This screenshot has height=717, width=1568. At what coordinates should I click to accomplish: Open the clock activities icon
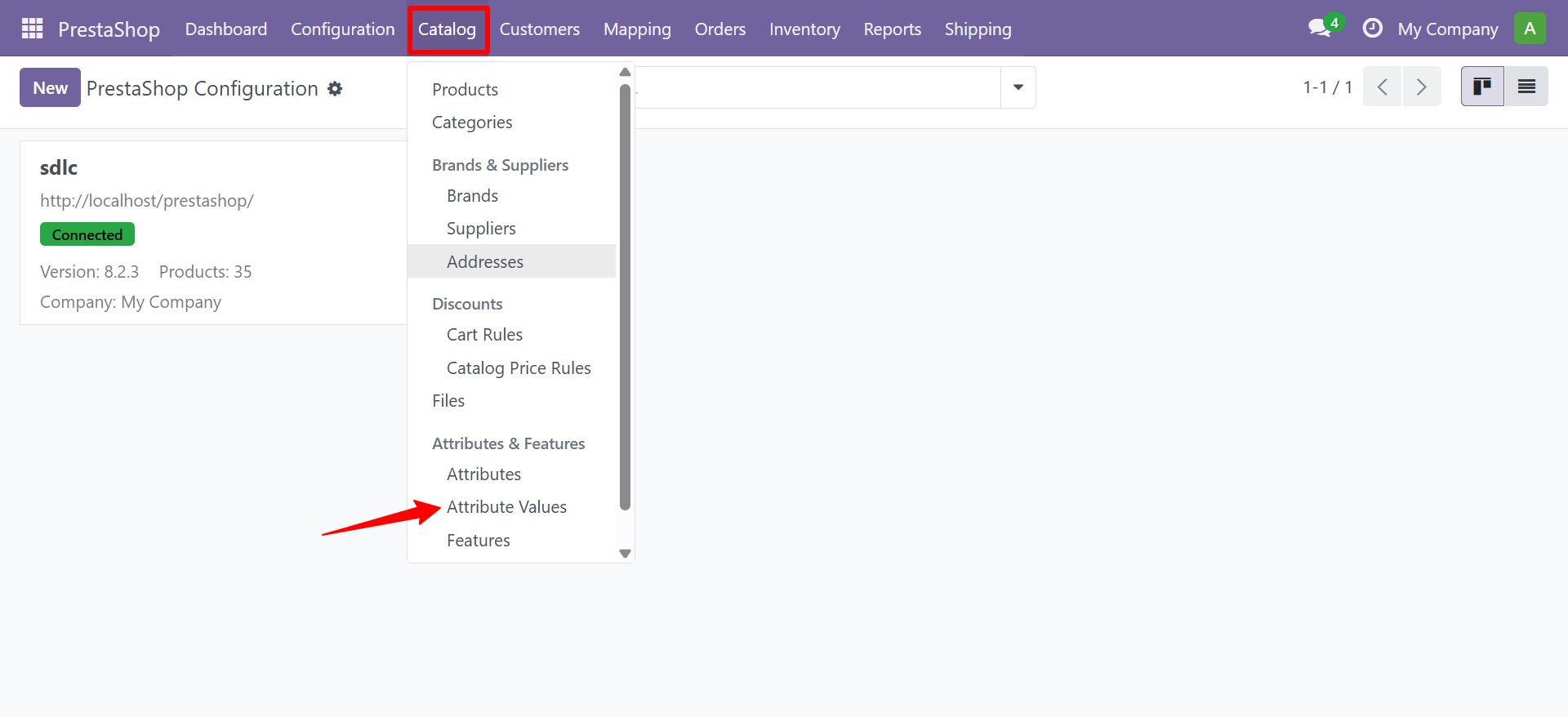click(1372, 29)
